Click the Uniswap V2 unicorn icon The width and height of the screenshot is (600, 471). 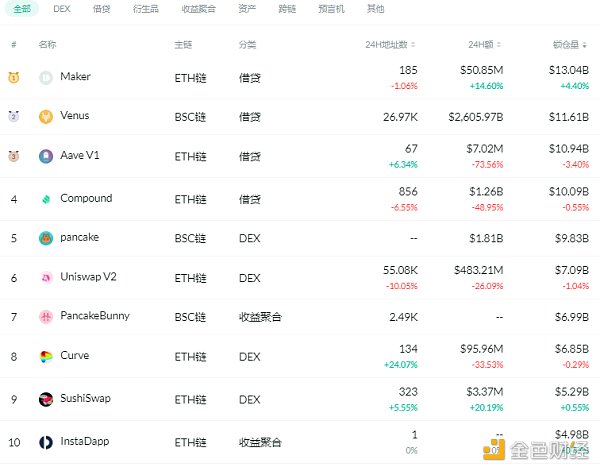coord(46,277)
